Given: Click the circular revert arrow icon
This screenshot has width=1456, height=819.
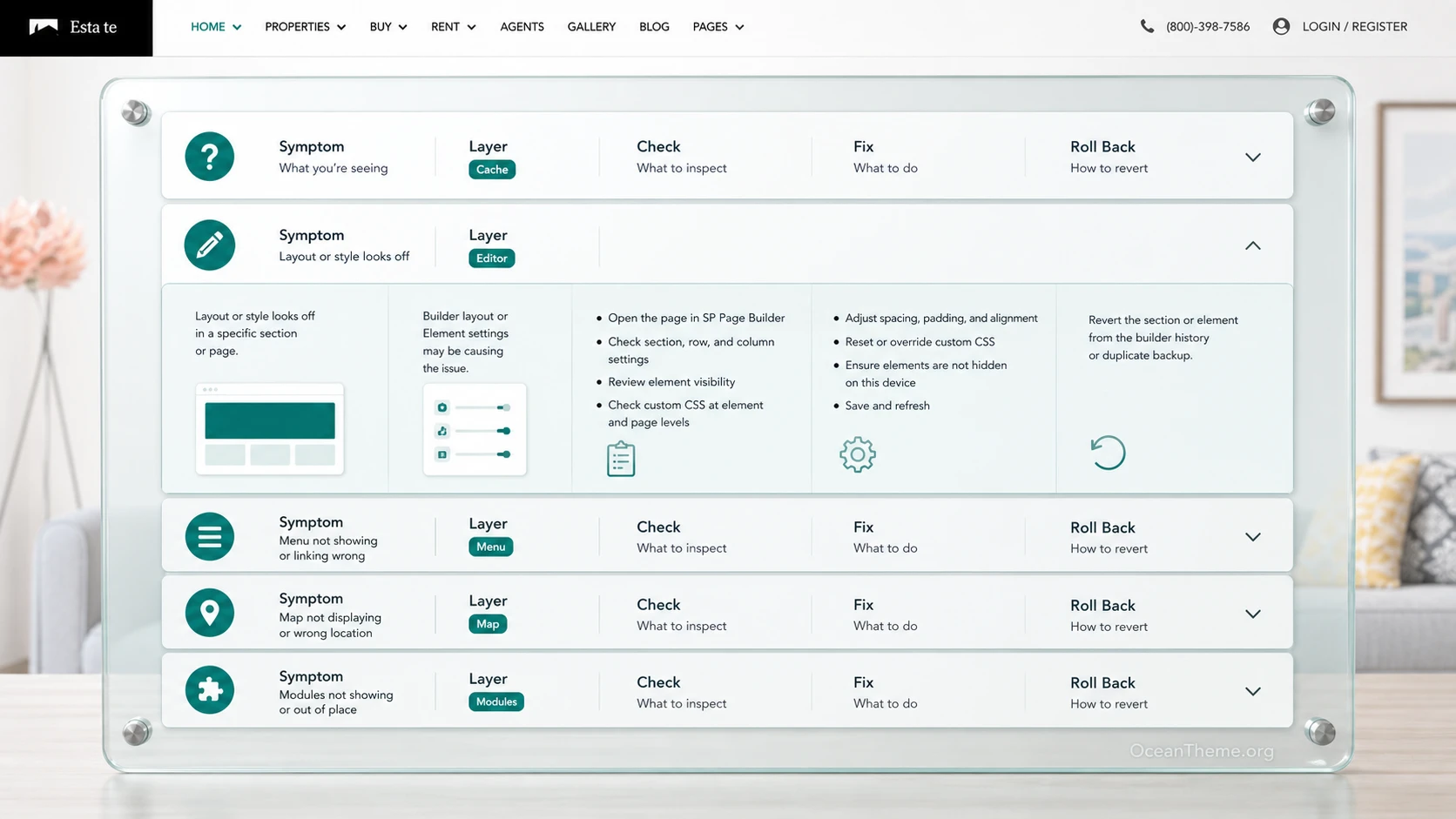Looking at the screenshot, I should [x=1108, y=453].
